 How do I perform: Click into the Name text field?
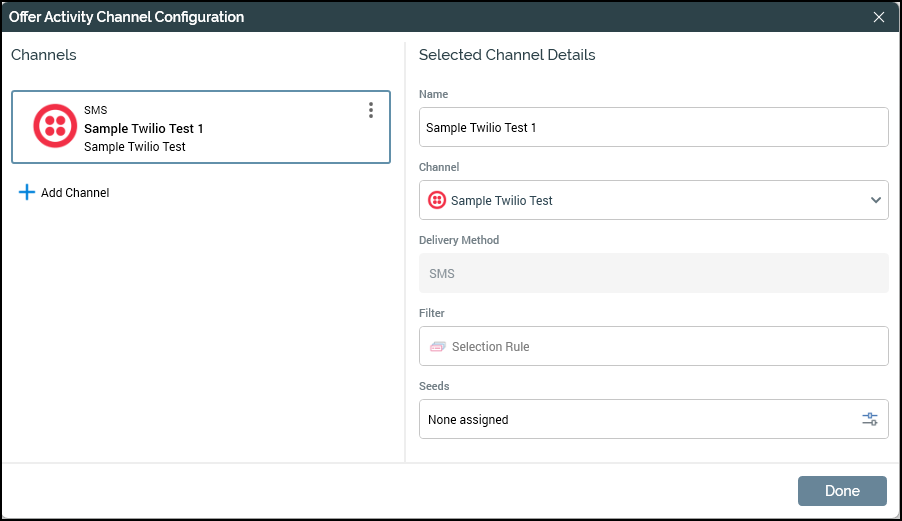coord(652,128)
